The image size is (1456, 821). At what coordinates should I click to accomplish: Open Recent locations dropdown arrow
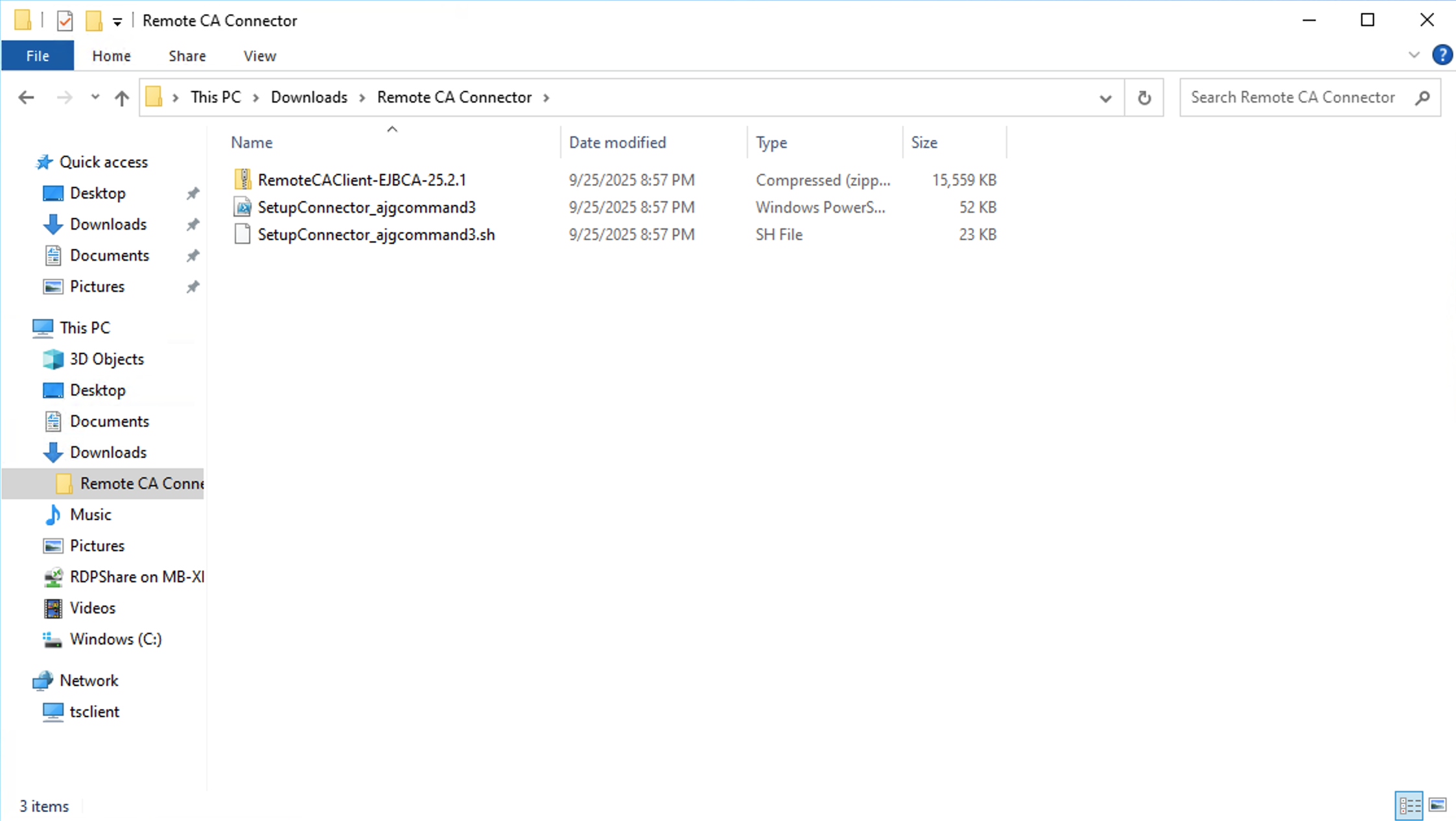click(95, 97)
